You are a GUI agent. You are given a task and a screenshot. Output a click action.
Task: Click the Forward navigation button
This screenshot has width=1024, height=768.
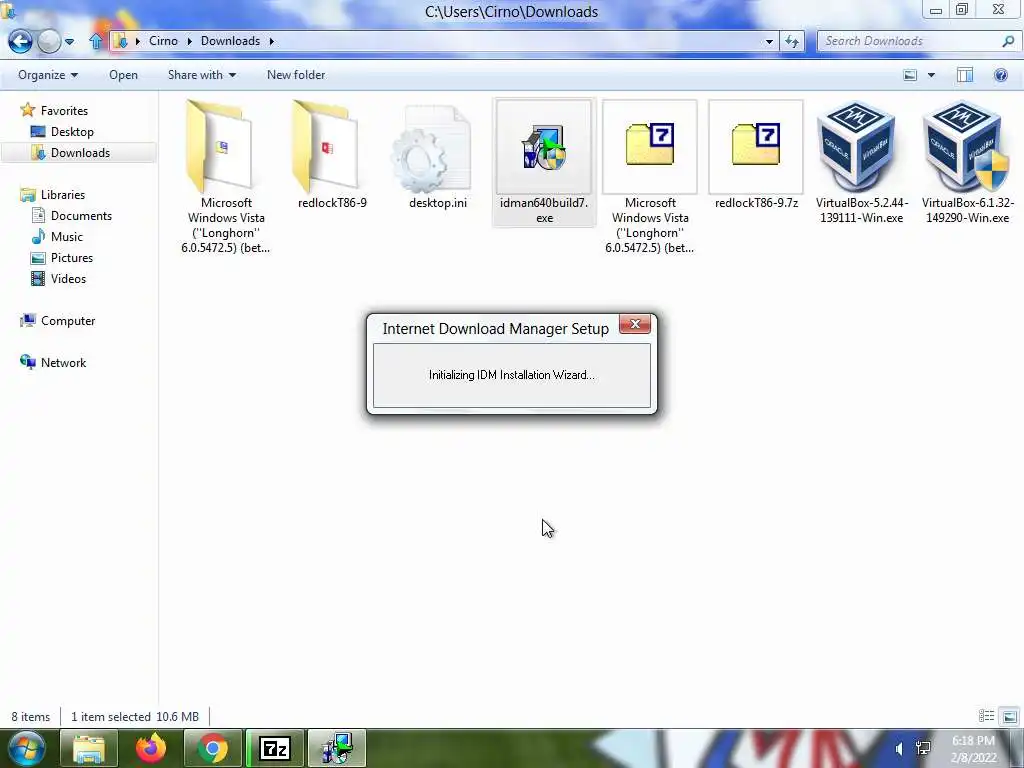(49, 41)
